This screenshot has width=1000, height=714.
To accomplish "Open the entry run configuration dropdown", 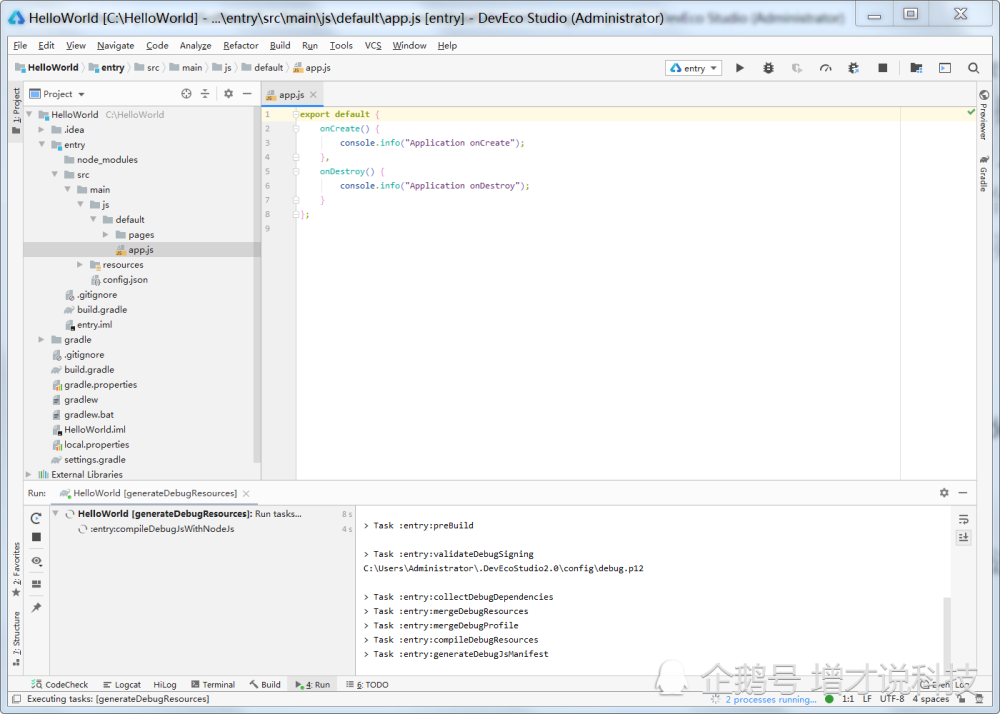I will click(x=693, y=68).
